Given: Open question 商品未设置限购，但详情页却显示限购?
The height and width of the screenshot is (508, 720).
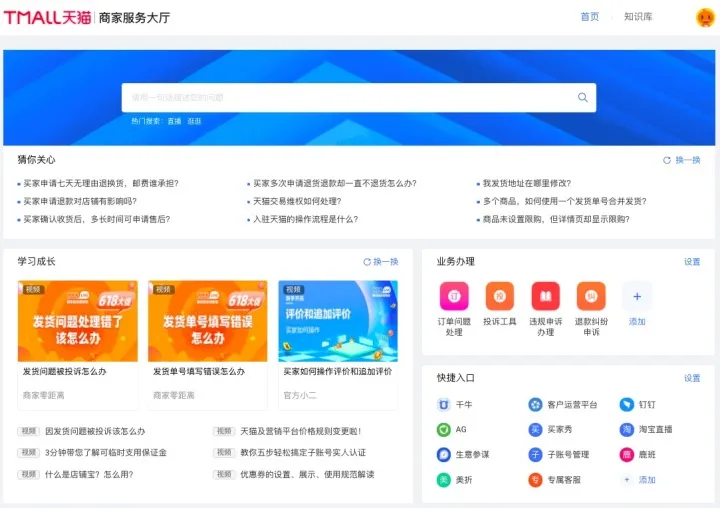Looking at the screenshot, I should 556,219.
